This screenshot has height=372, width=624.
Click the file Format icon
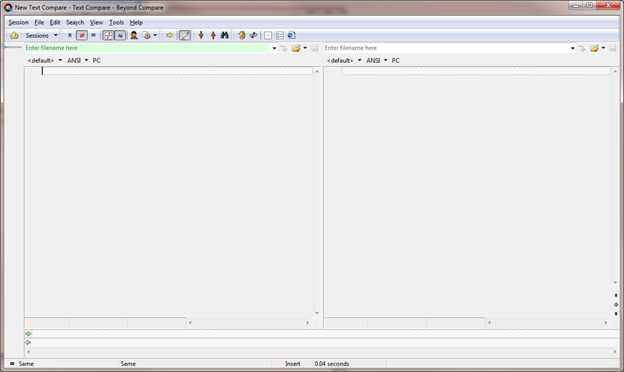(x=147, y=35)
